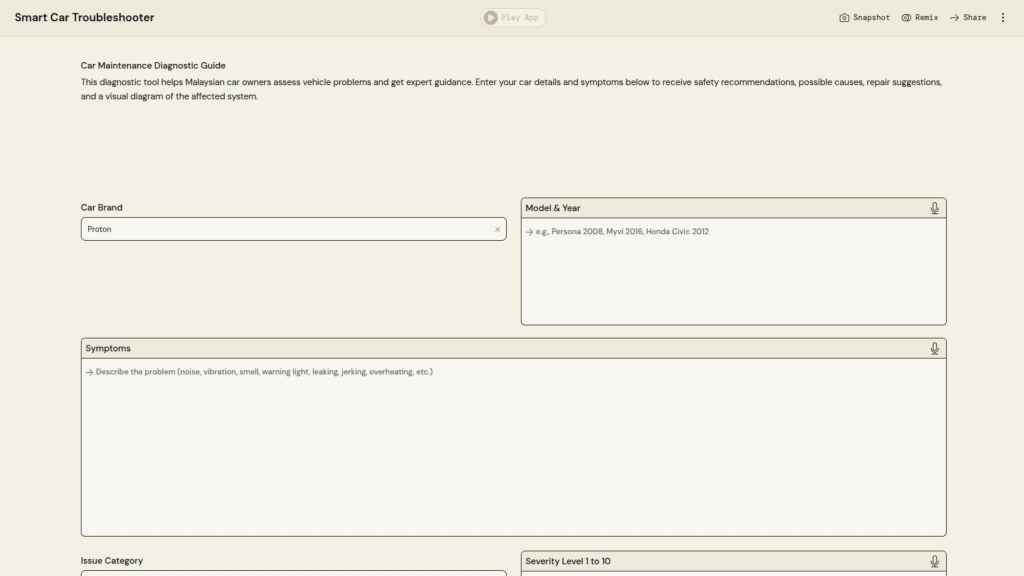Expand the Issue Category dropdown

pos(293,572)
